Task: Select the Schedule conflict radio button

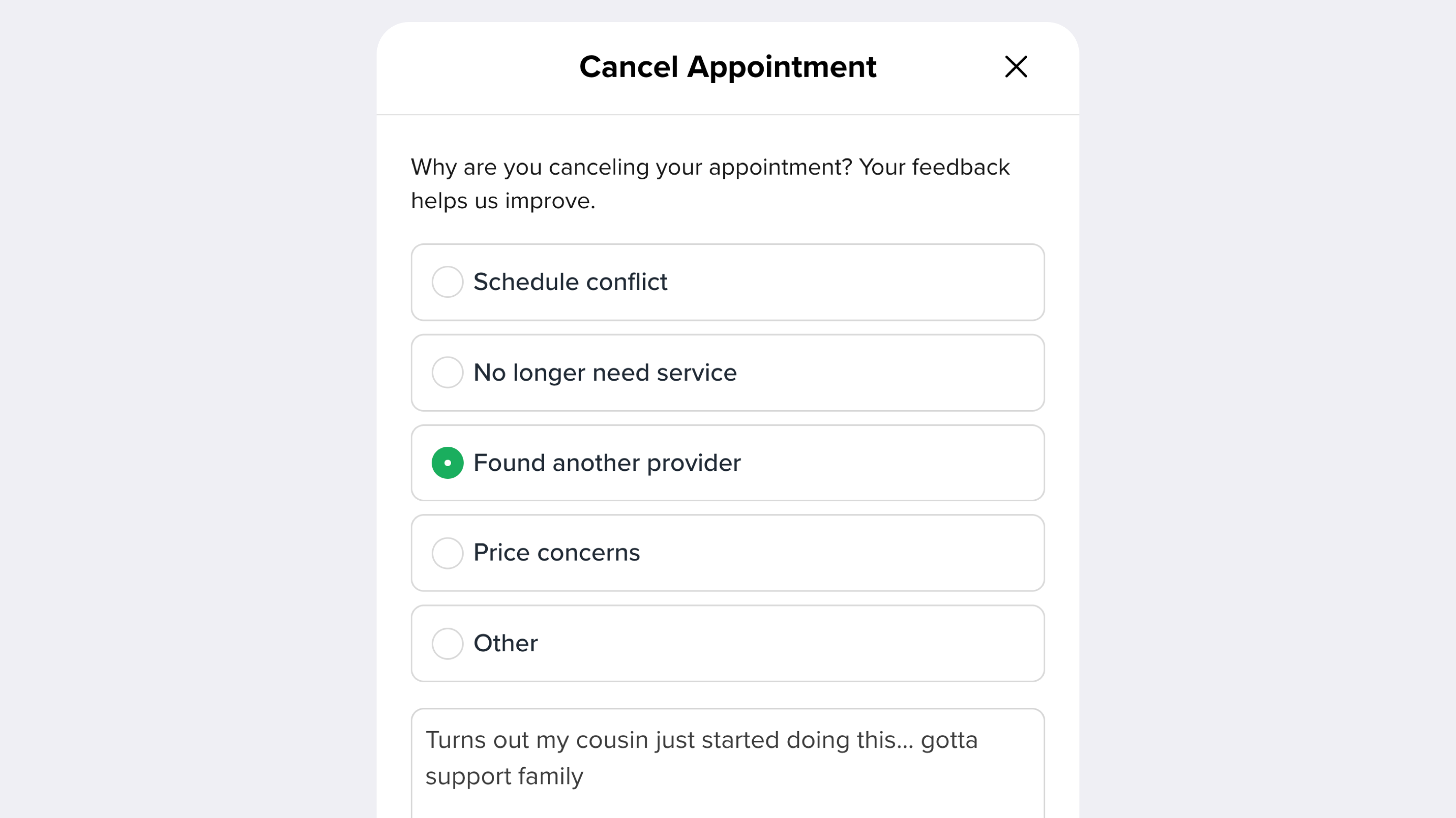Action: coord(447,282)
